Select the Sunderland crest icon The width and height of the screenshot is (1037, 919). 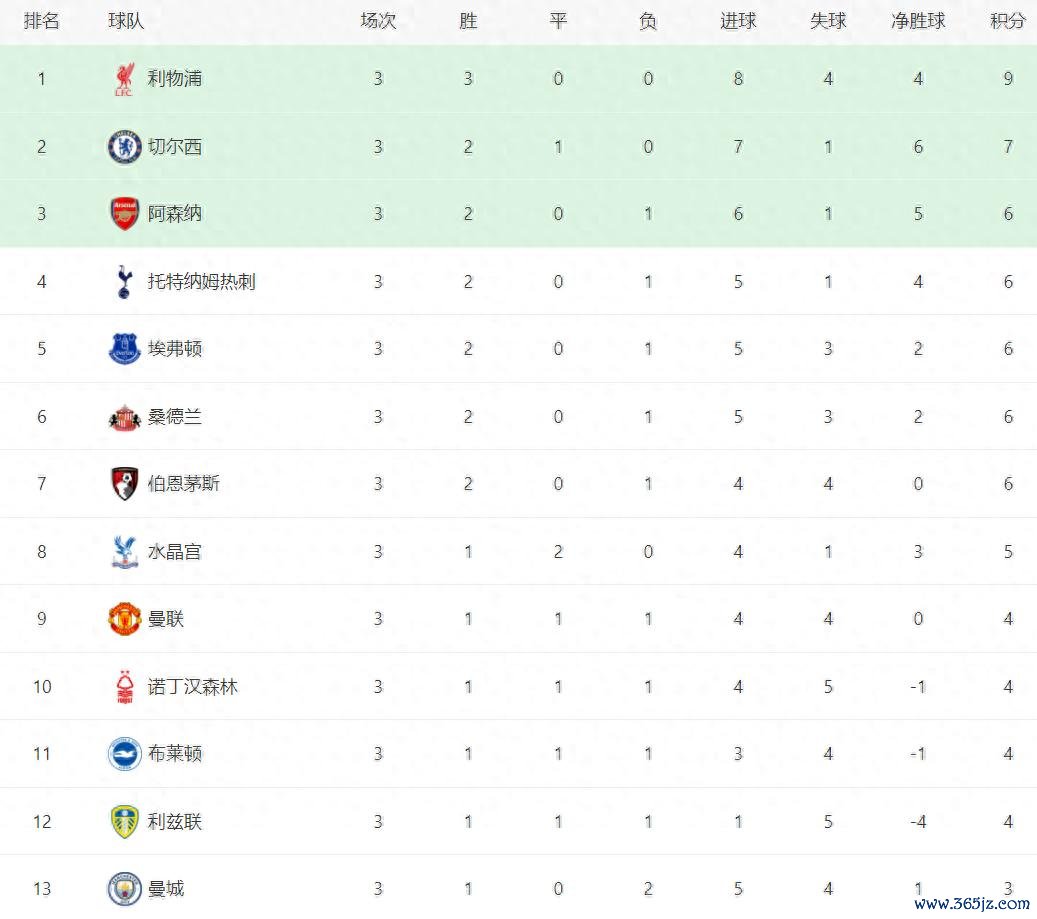click(x=124, y=417)
